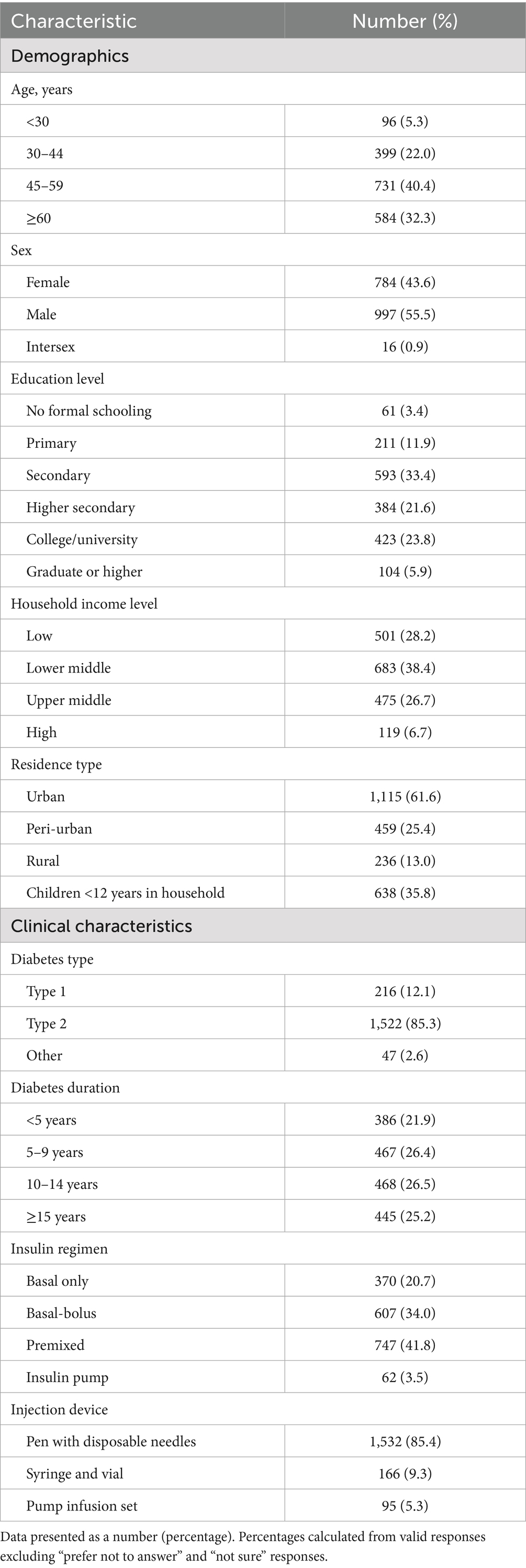
Task: Select the Type 2 diabetes row
Action: pyautogui.click(x=46, y=1024)
